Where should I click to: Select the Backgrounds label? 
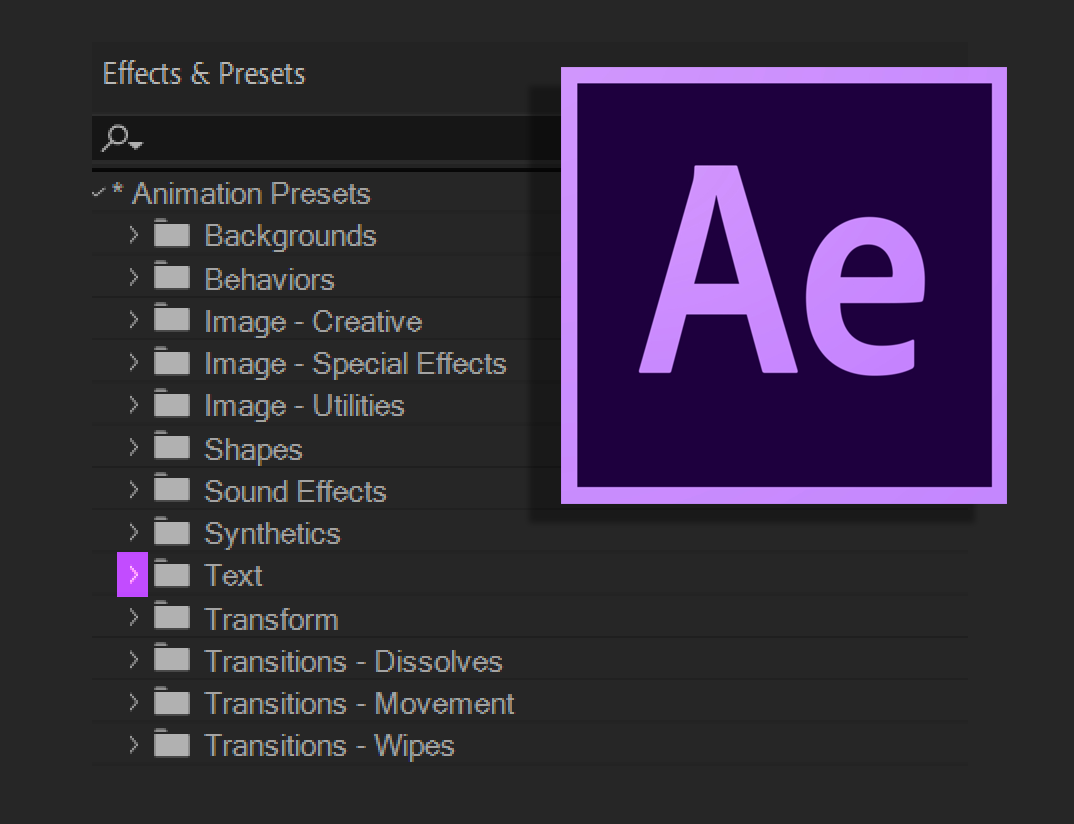coord(290,236)
